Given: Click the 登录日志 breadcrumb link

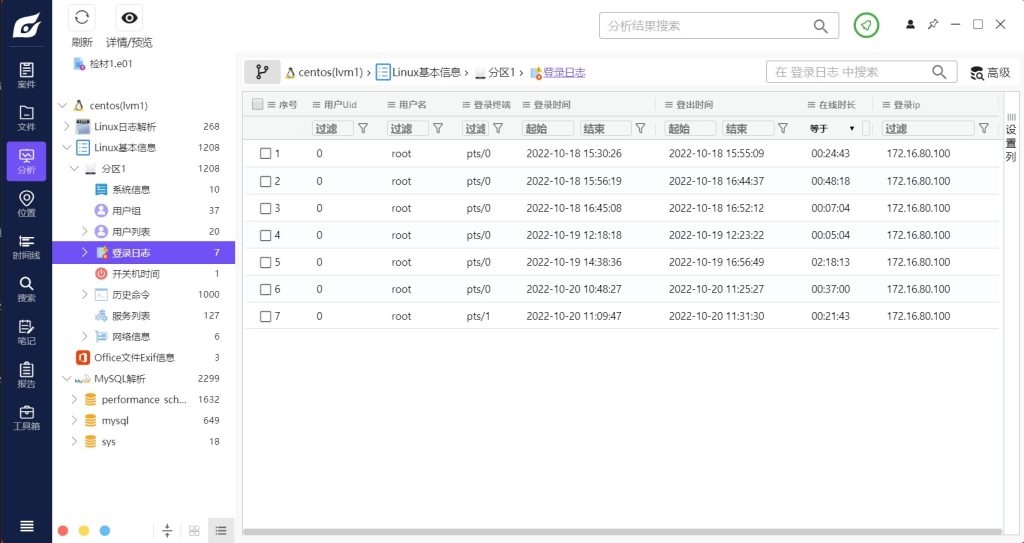Looking at the screenshot, I should pyautogui.click(x=563, y=73).
